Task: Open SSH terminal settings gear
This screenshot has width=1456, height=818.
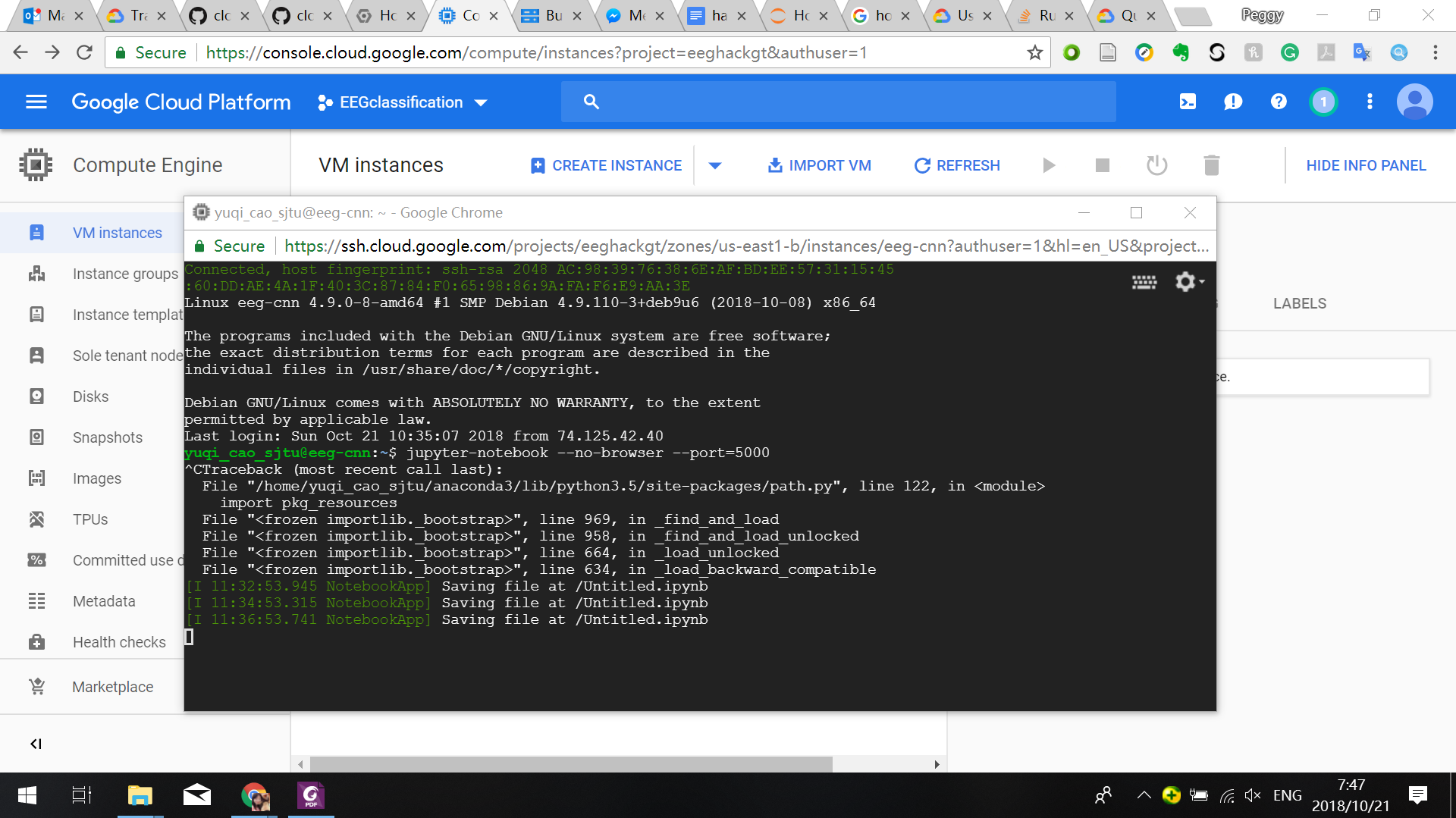Action: pyautogui.click(x=1188, y=282)
